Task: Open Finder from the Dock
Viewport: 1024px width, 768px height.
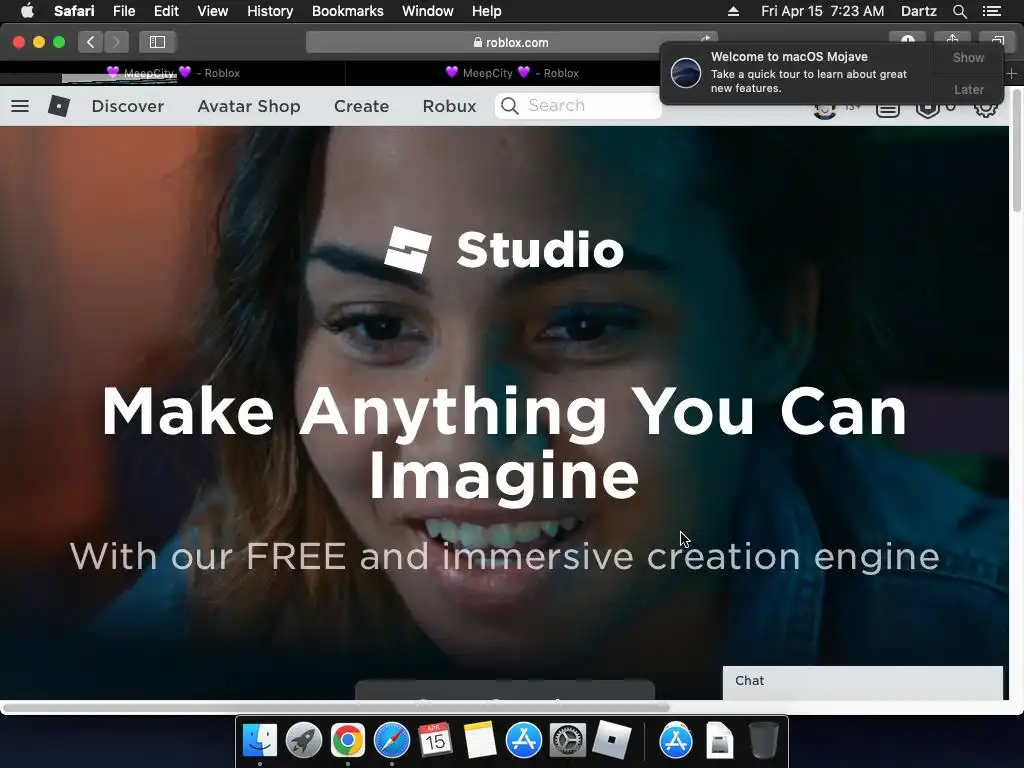Action: (260, 741)
